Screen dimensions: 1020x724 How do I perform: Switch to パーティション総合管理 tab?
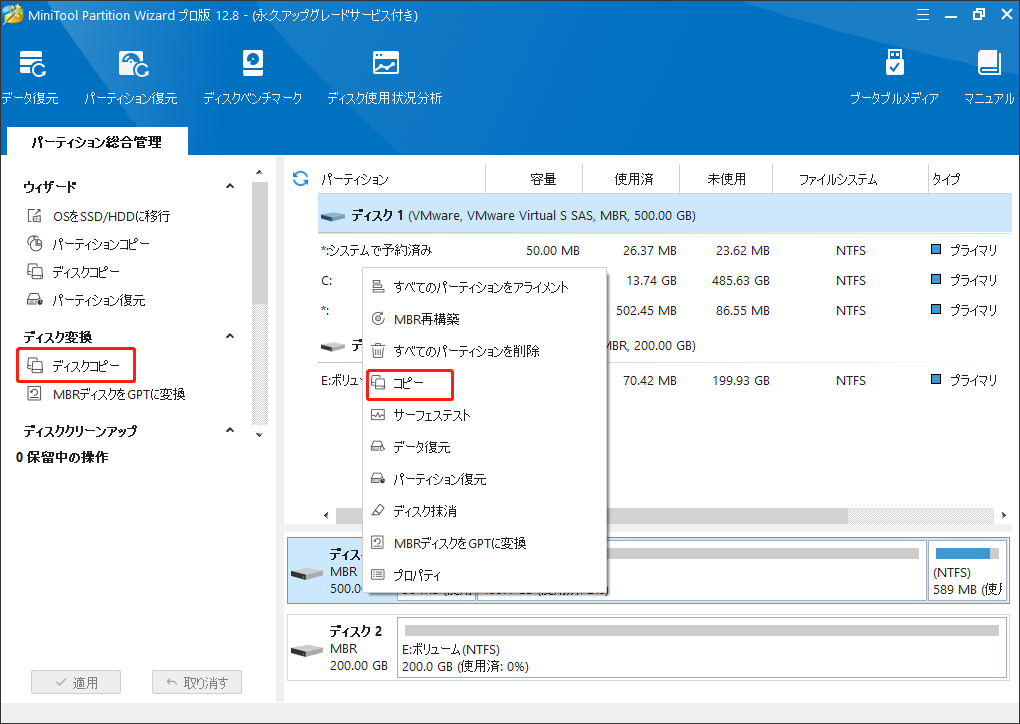click(x=97, y=142)
